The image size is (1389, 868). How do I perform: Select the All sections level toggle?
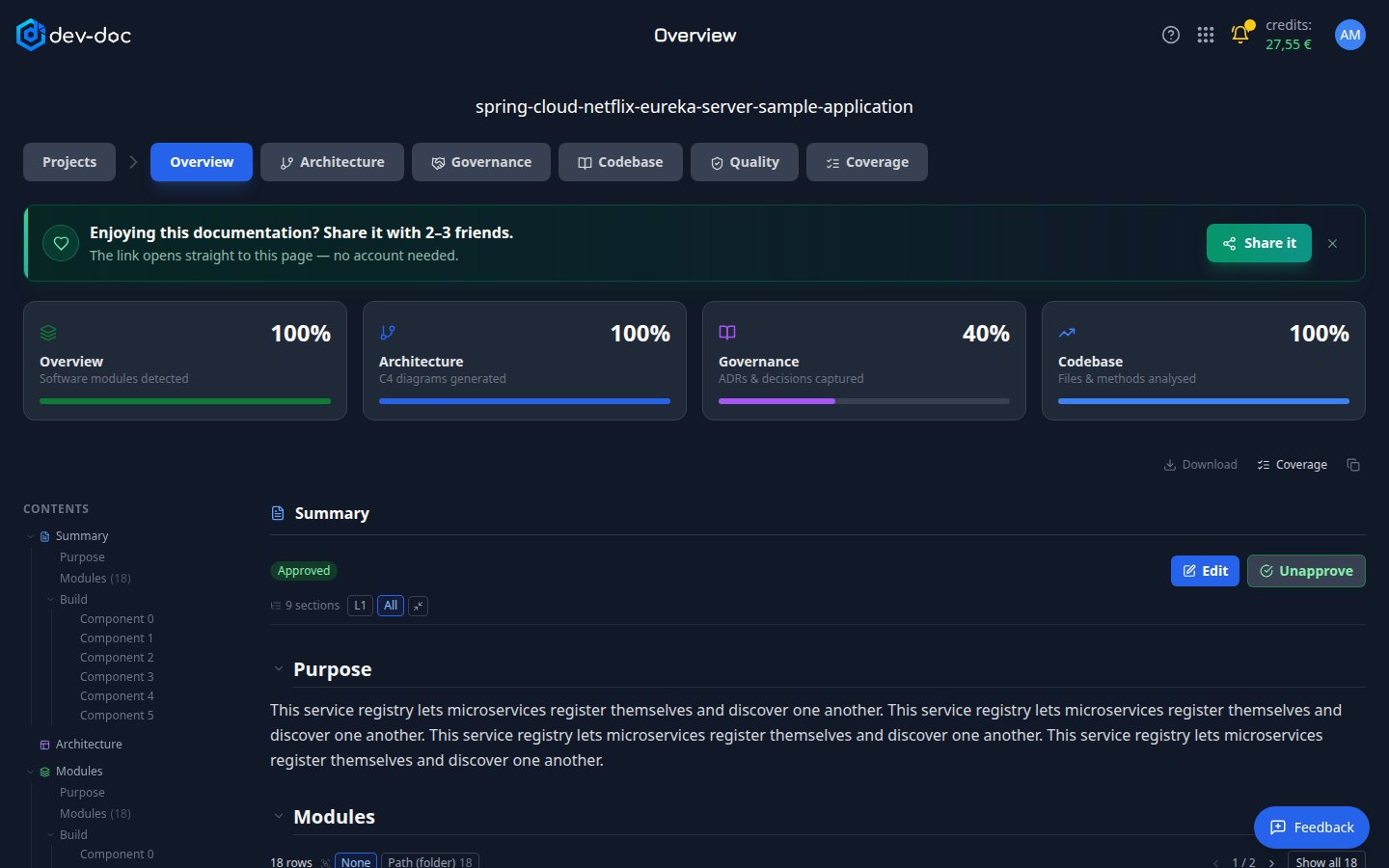[391, 606]
